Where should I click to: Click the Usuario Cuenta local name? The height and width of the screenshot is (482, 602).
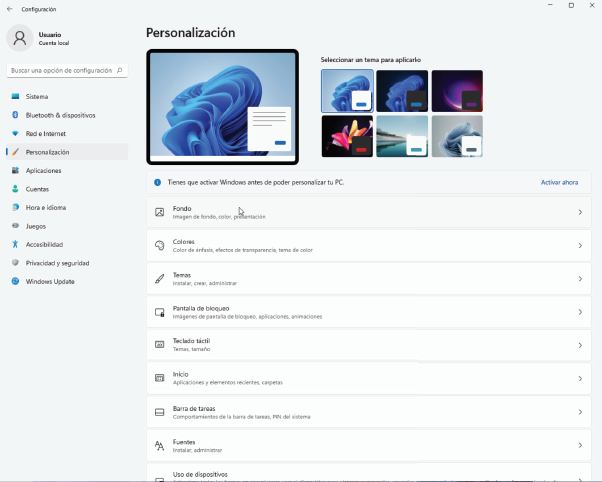click(54, 39)
